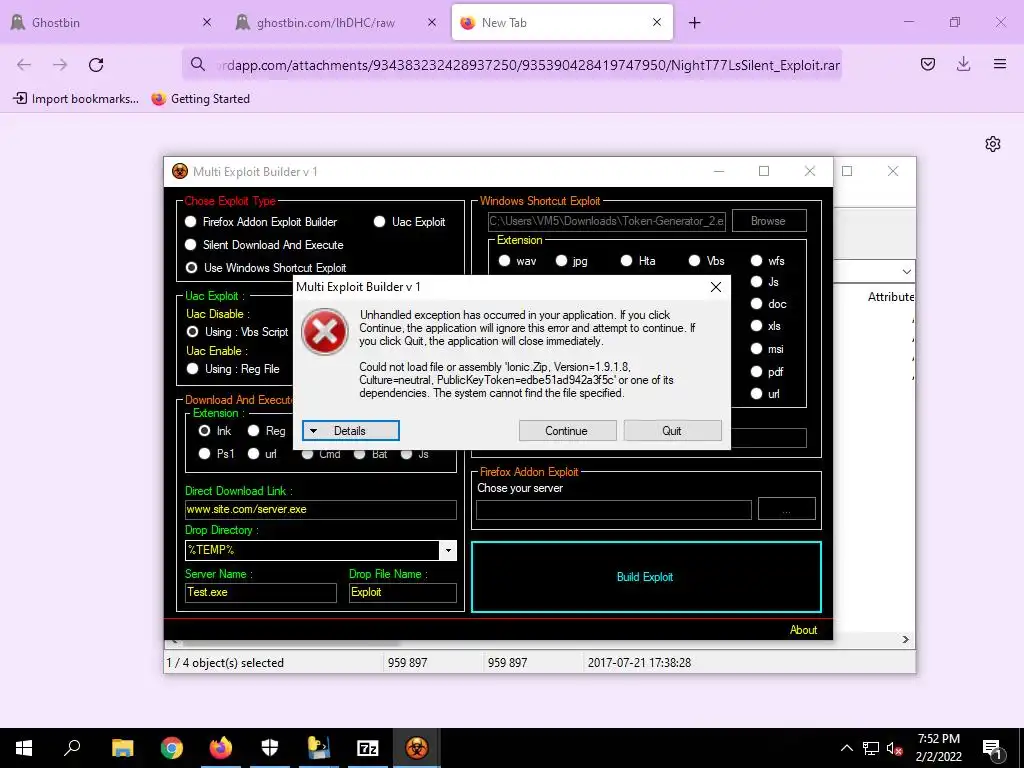This screenshot has width=1024, height=768.
Task: Click the Direct Download Link field
Action: (321, 509)
